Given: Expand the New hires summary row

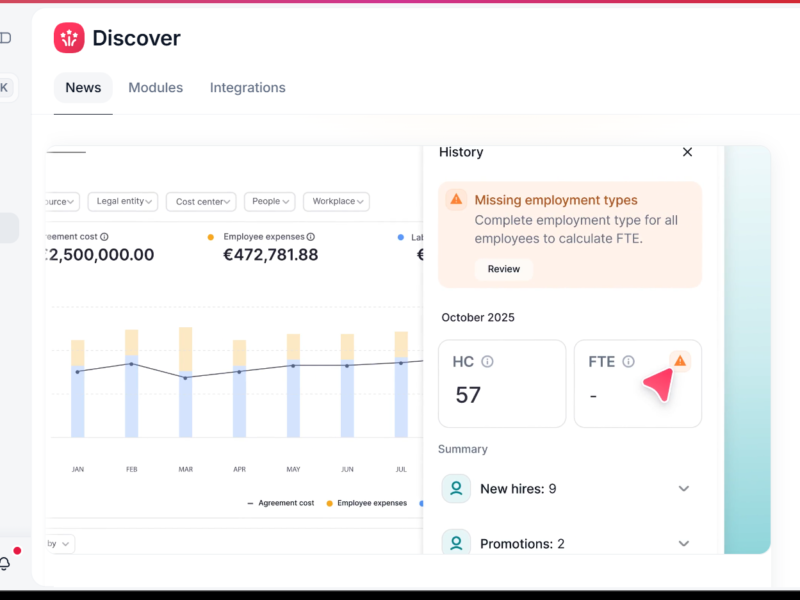Looking at the screenshot, I should pyautogui.click(x=684, y=489).
